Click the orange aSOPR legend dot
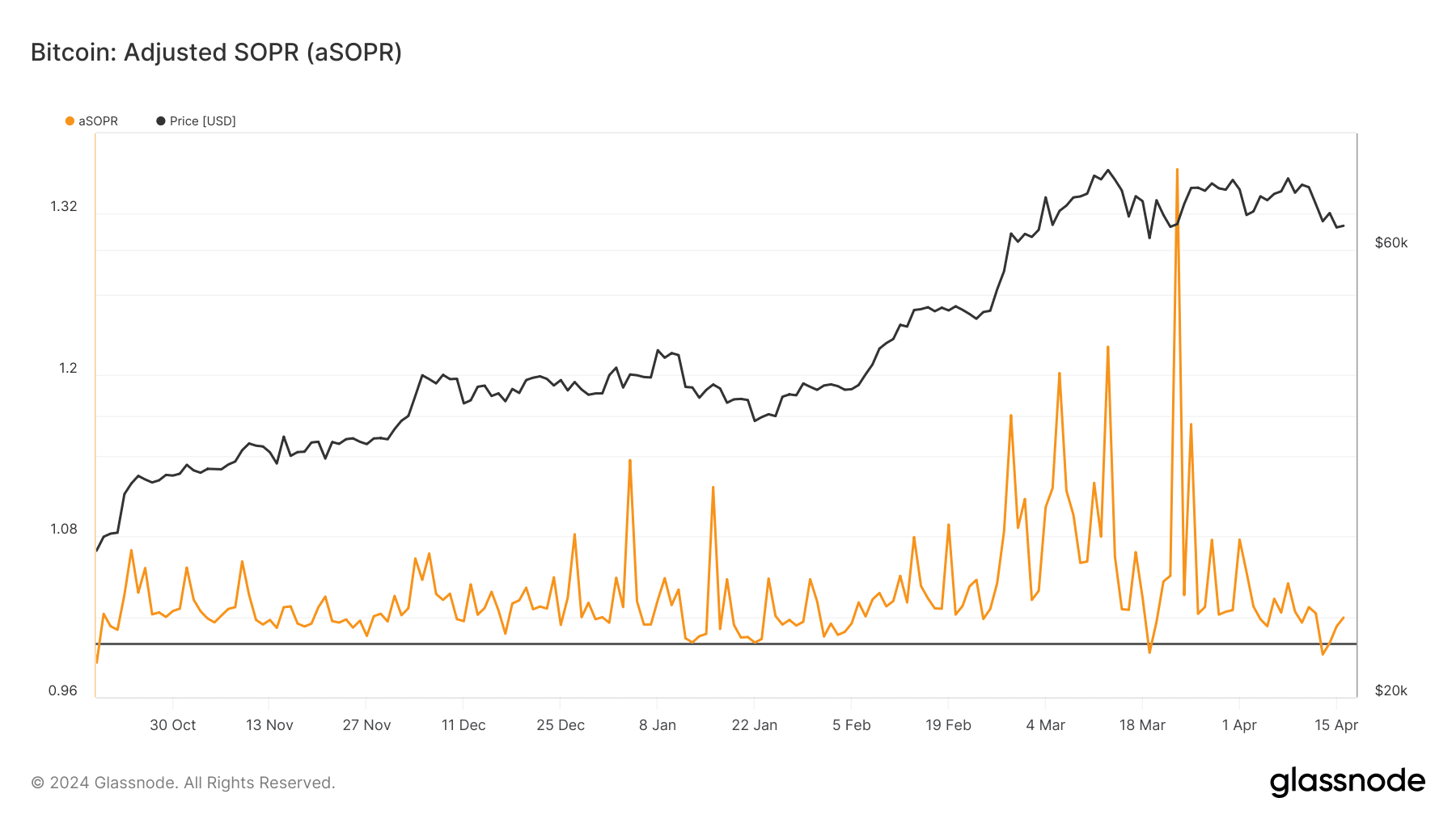The width and height of the screenshot is (1456, 819). 70,121
